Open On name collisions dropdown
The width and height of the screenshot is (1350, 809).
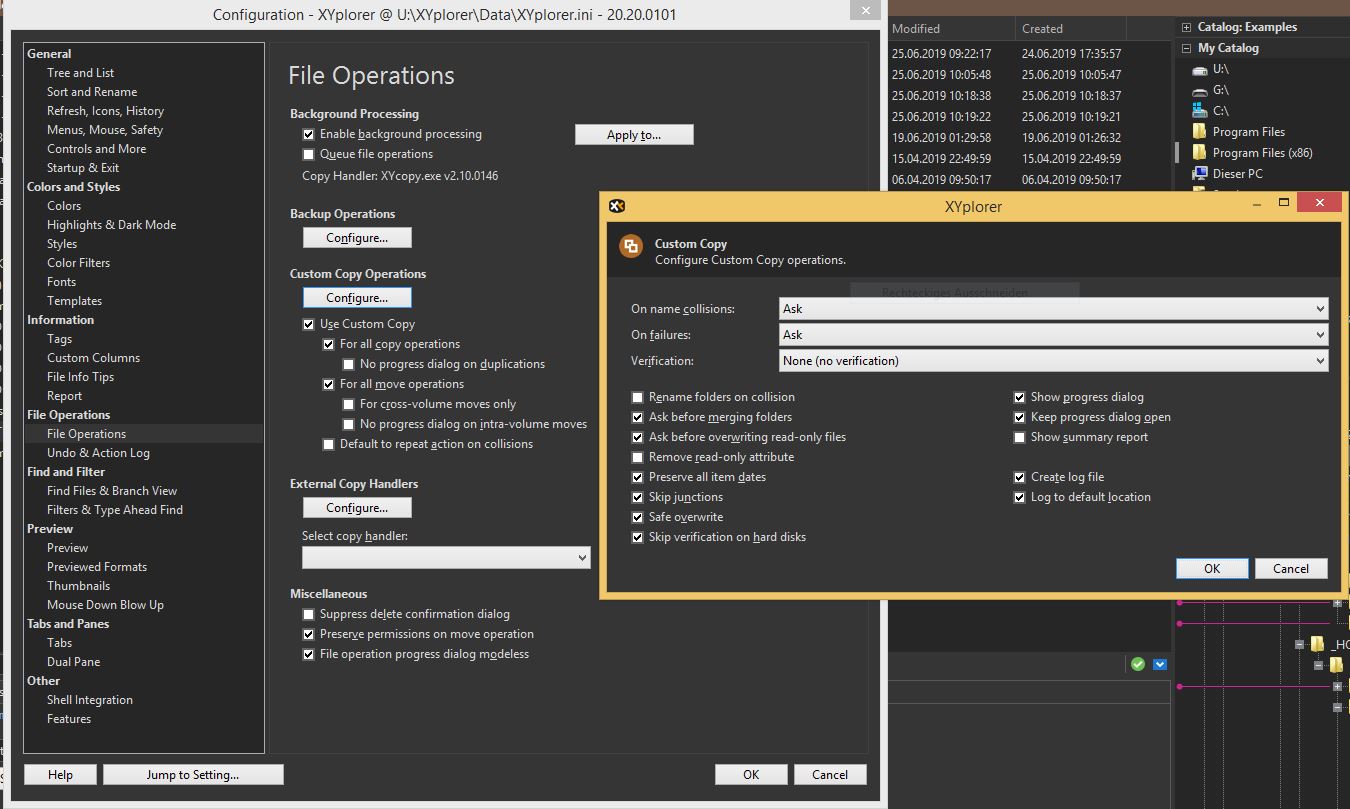point(1054,309)
